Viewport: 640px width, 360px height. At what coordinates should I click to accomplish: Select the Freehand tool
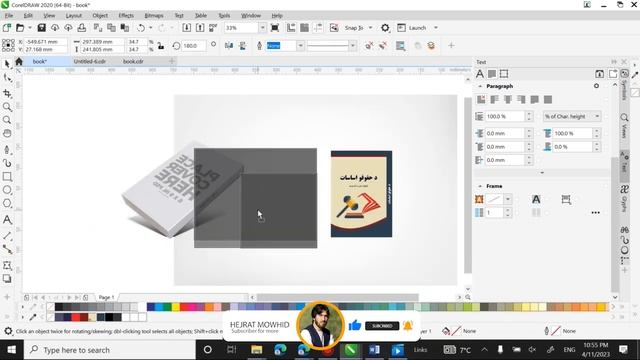[x=7, y=150]
